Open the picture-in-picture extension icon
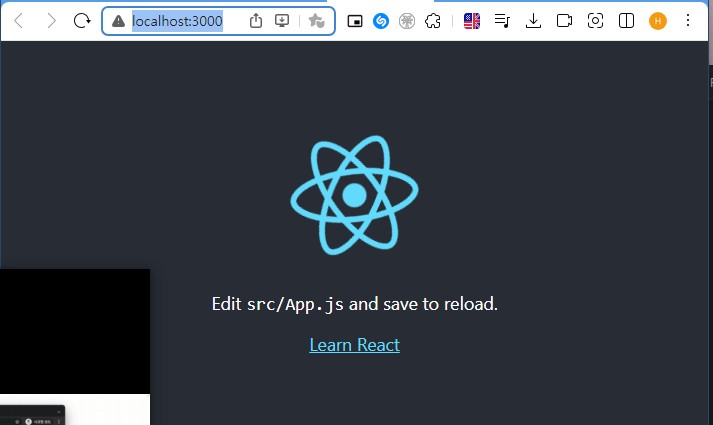The width and height of the screenshot is (713, 425). tap(355, 21)
